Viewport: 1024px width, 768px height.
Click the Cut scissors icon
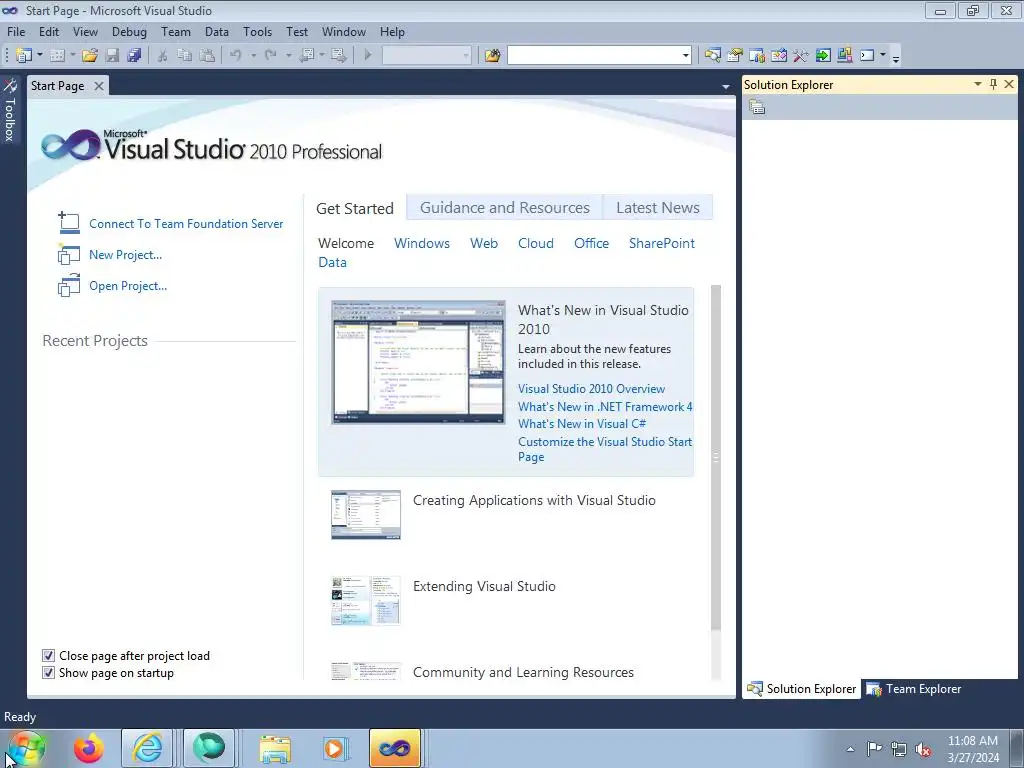pyautogui.click(x=163, y=56)
